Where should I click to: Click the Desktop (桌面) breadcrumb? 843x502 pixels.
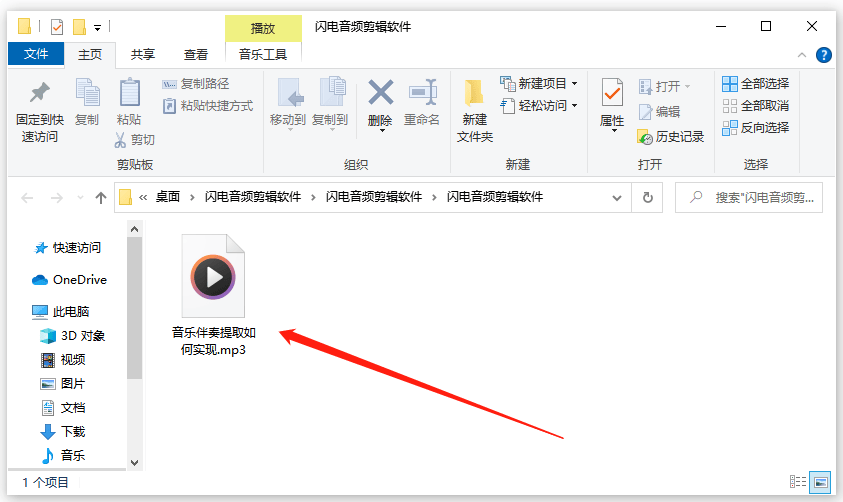168,197
